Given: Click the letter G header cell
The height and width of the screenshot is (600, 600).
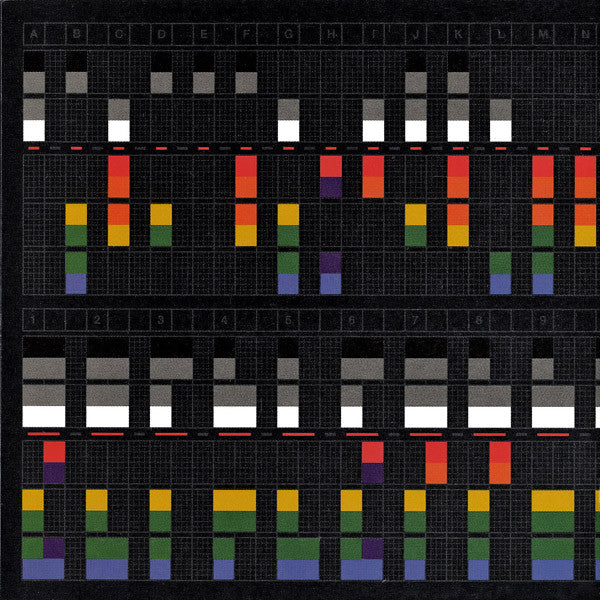Looking at the screenshot, I should (289, 34).
